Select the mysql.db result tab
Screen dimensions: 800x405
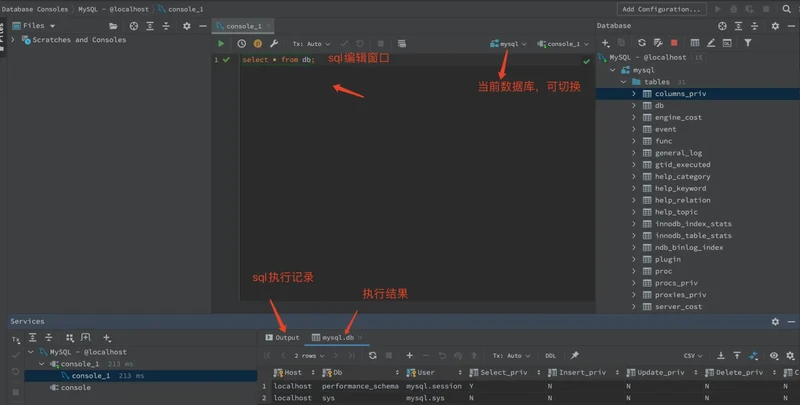(x=333, y=338)
